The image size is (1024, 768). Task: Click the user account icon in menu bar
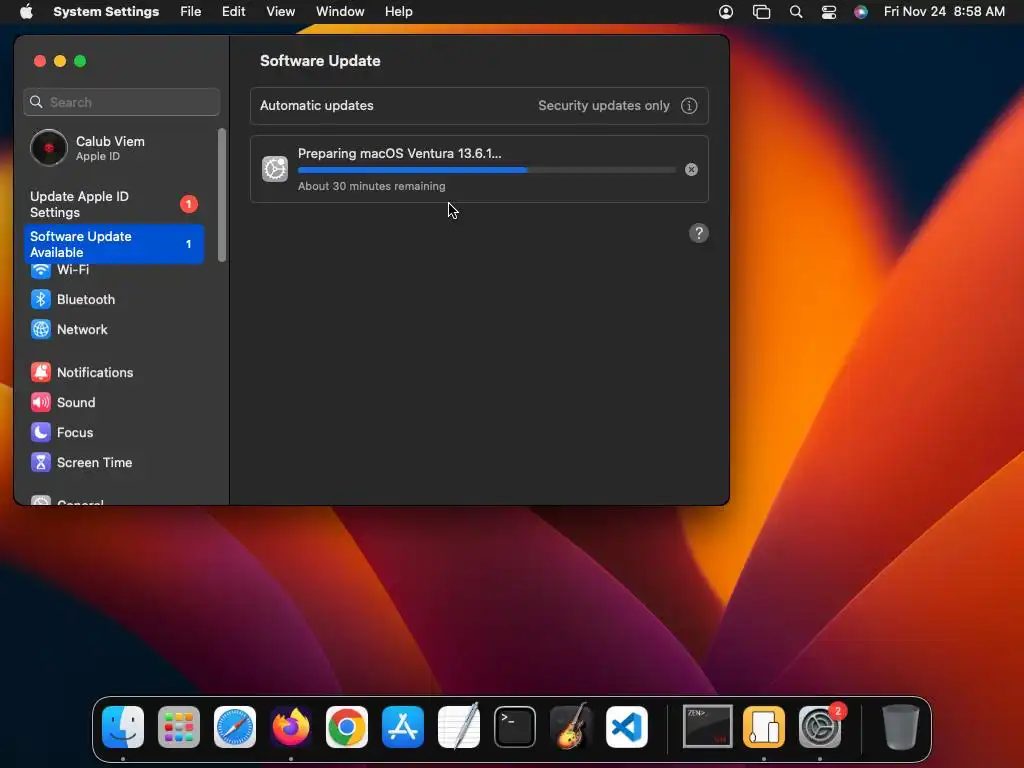point(726,12)
